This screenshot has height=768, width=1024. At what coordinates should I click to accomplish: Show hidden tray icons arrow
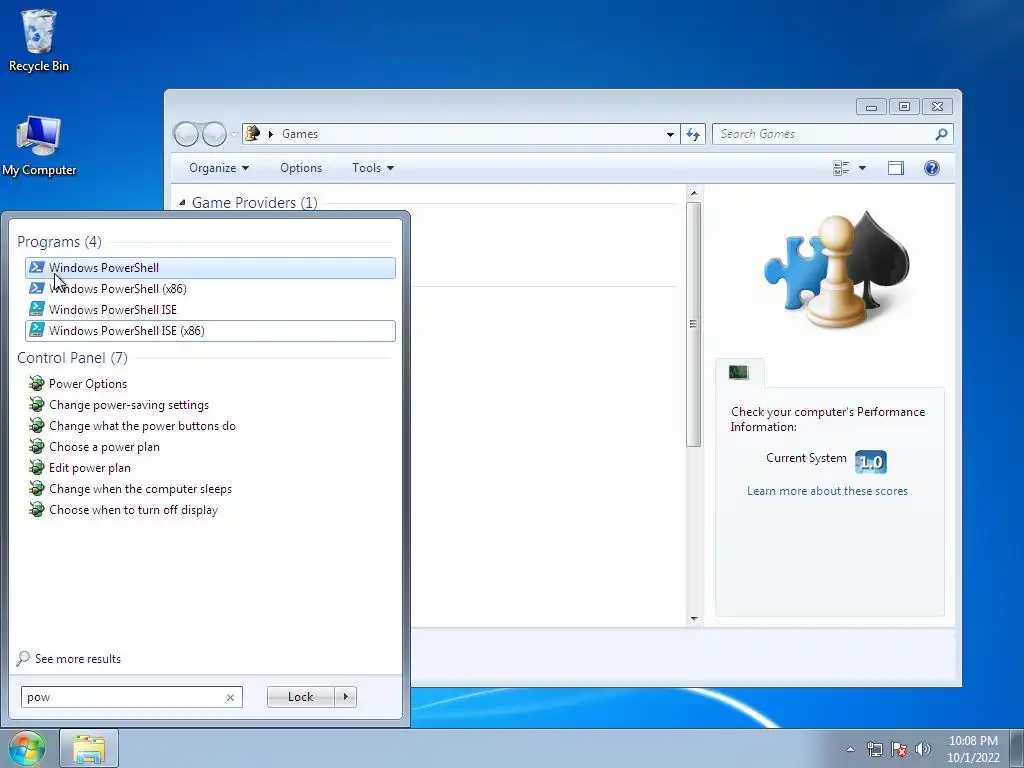click(850, 749)
